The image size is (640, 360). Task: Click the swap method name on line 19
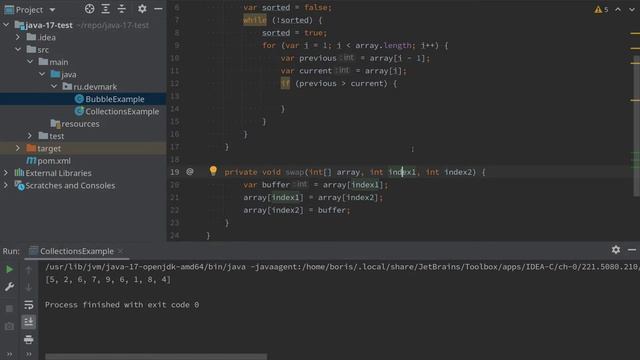coord(294,172)
